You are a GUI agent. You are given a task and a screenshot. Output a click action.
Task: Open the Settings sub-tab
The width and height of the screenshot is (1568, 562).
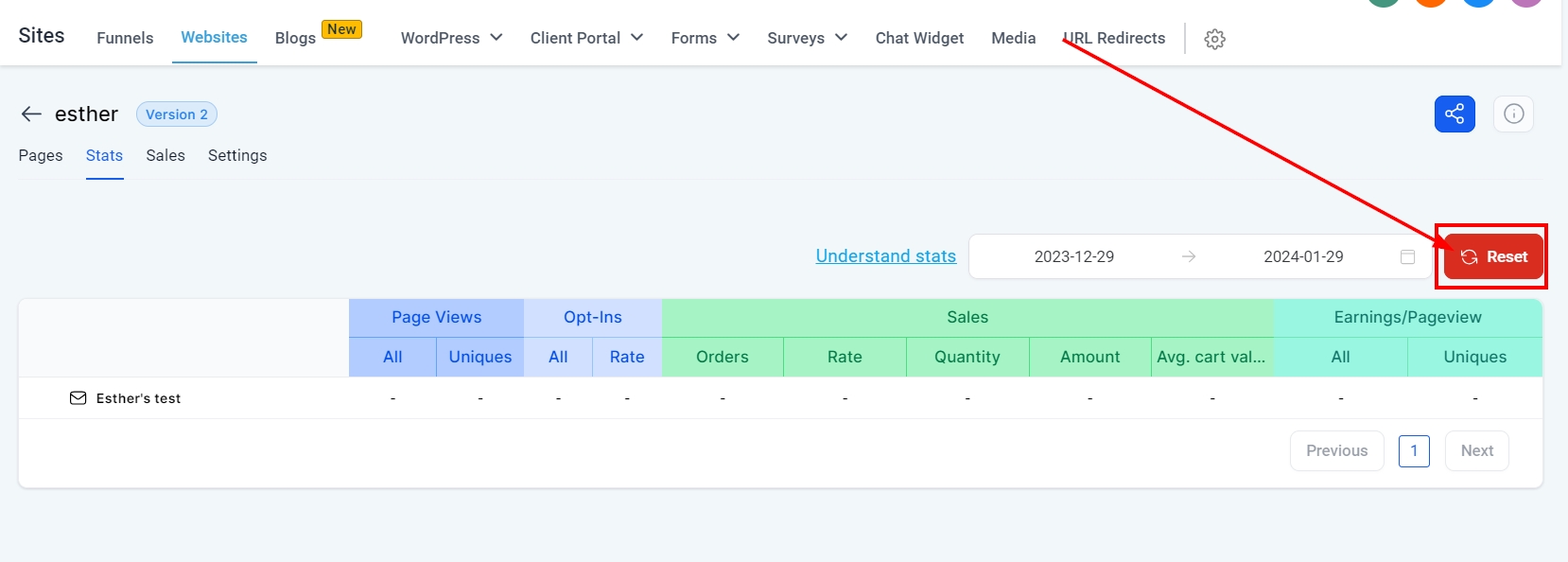coord(237,155)
